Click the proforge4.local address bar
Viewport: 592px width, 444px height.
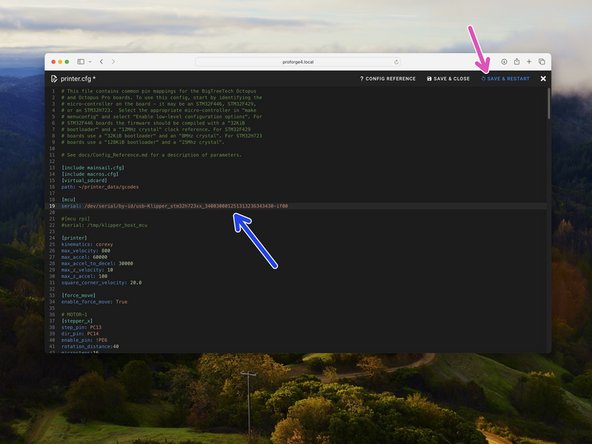[x=298, y=62]
